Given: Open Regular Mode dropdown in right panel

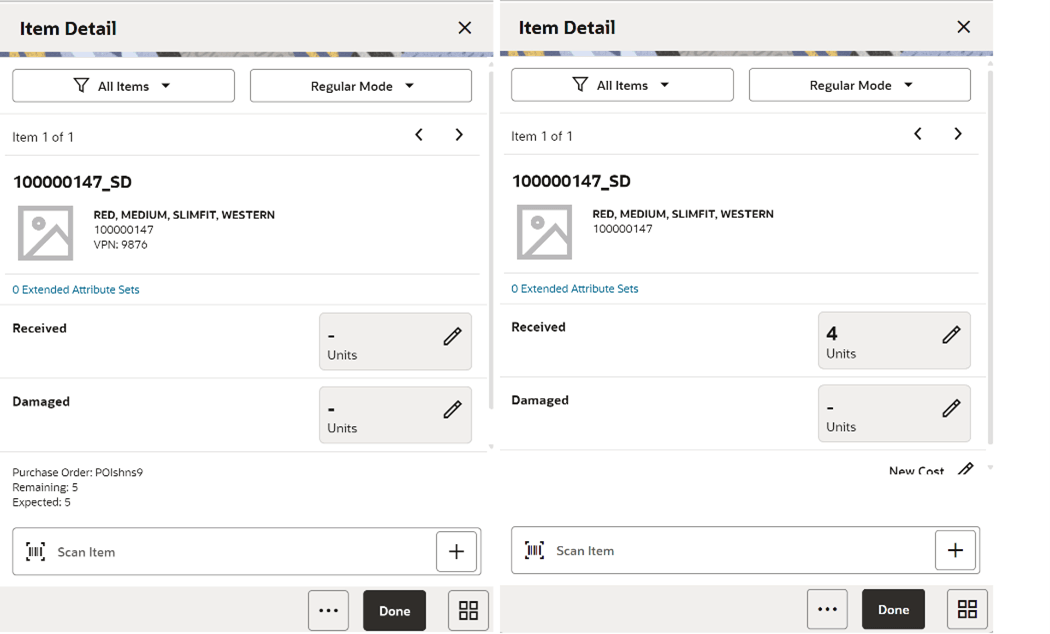Looking at the screenshot, I should [860, 85].
